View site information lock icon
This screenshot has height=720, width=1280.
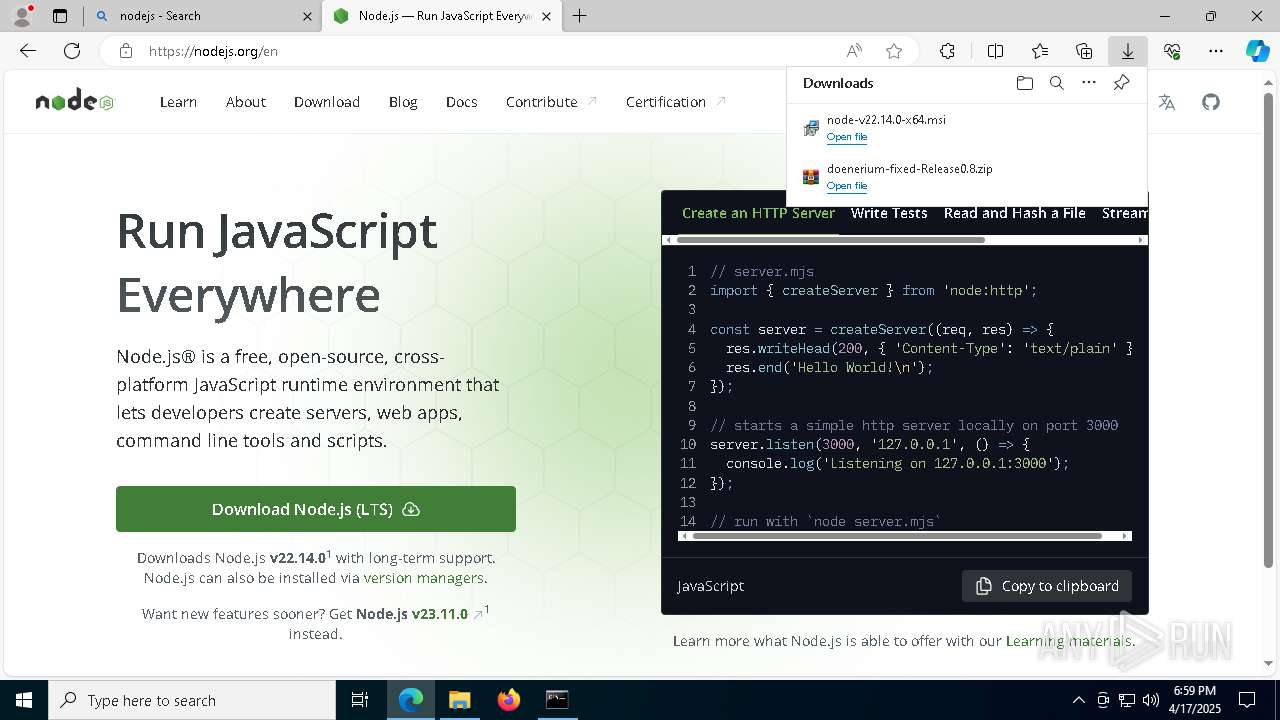tap(126, 51)
